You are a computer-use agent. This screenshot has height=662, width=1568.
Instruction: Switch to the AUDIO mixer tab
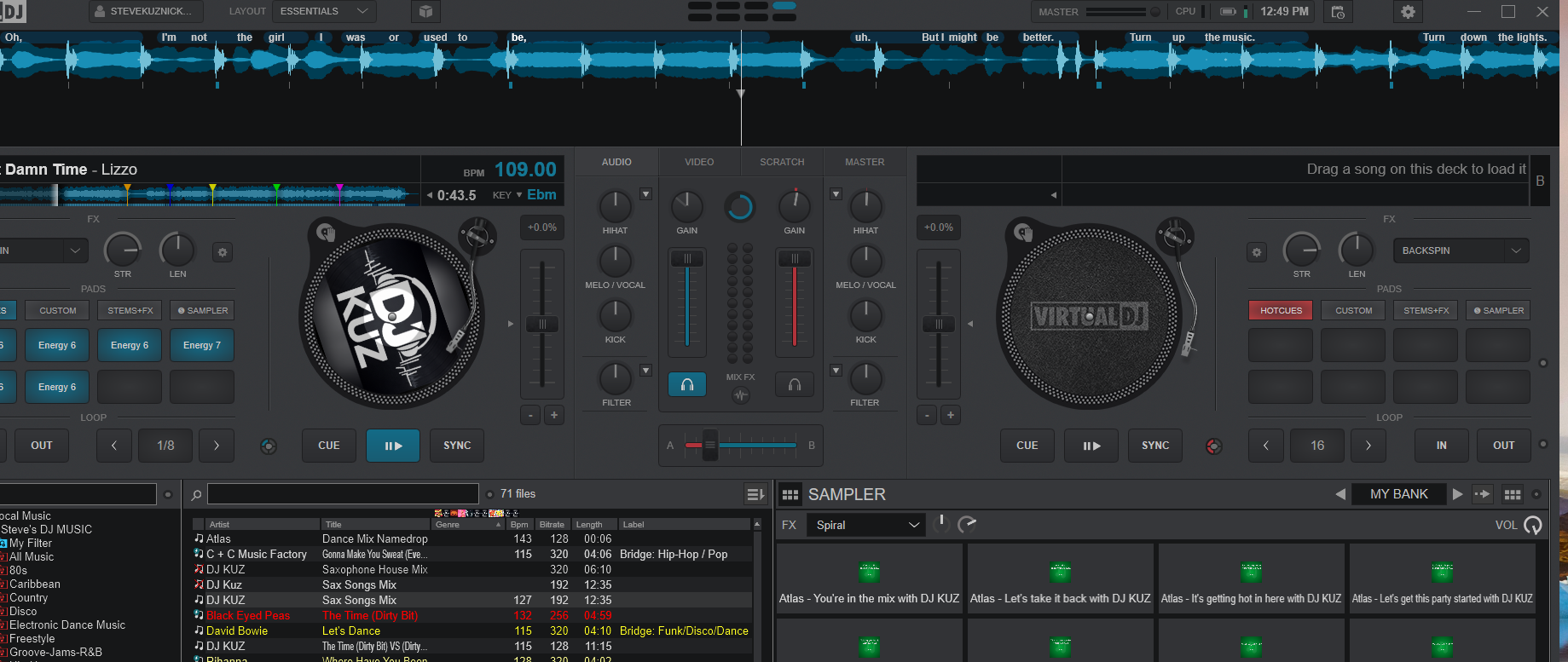(616, 162)
